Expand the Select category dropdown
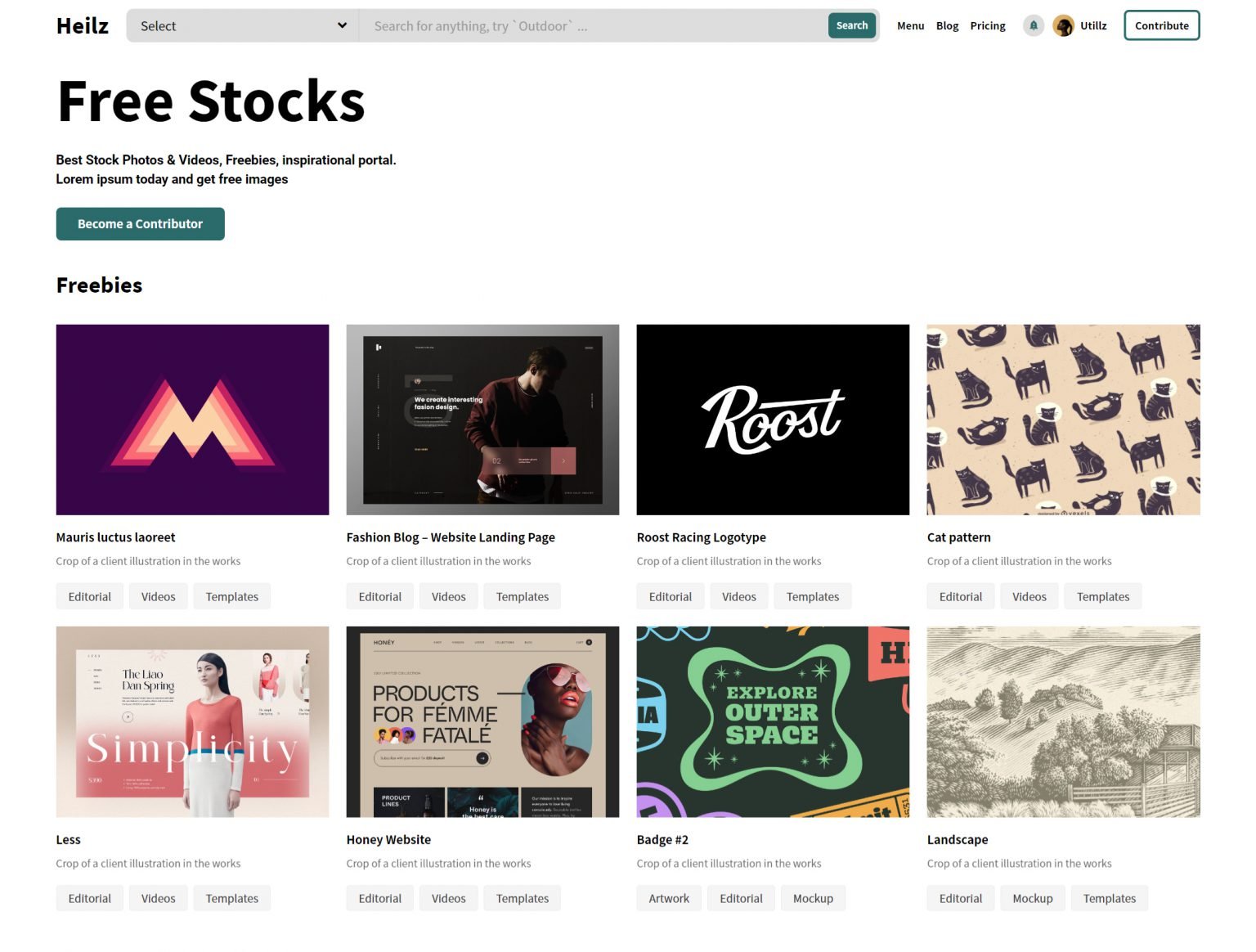 pos(243,26)
